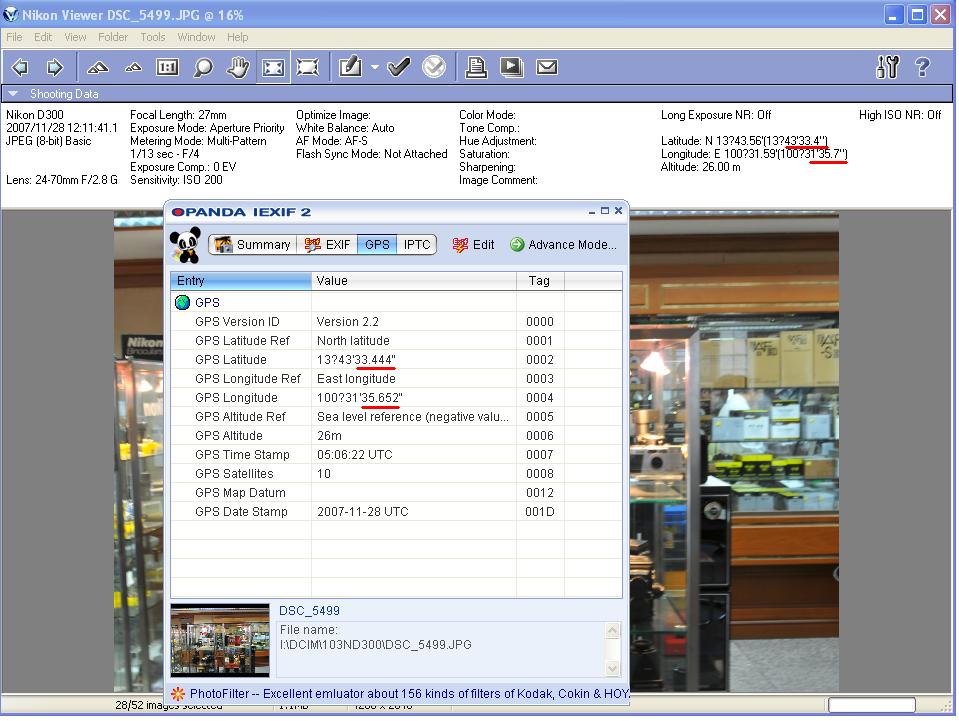
Task: Select the GPS Date Stamp row
Action: [396, 511]
